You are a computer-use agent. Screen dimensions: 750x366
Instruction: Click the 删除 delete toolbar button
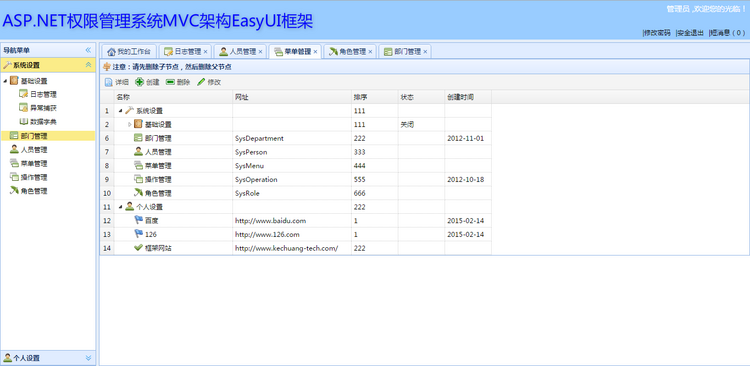coord(178,82)
